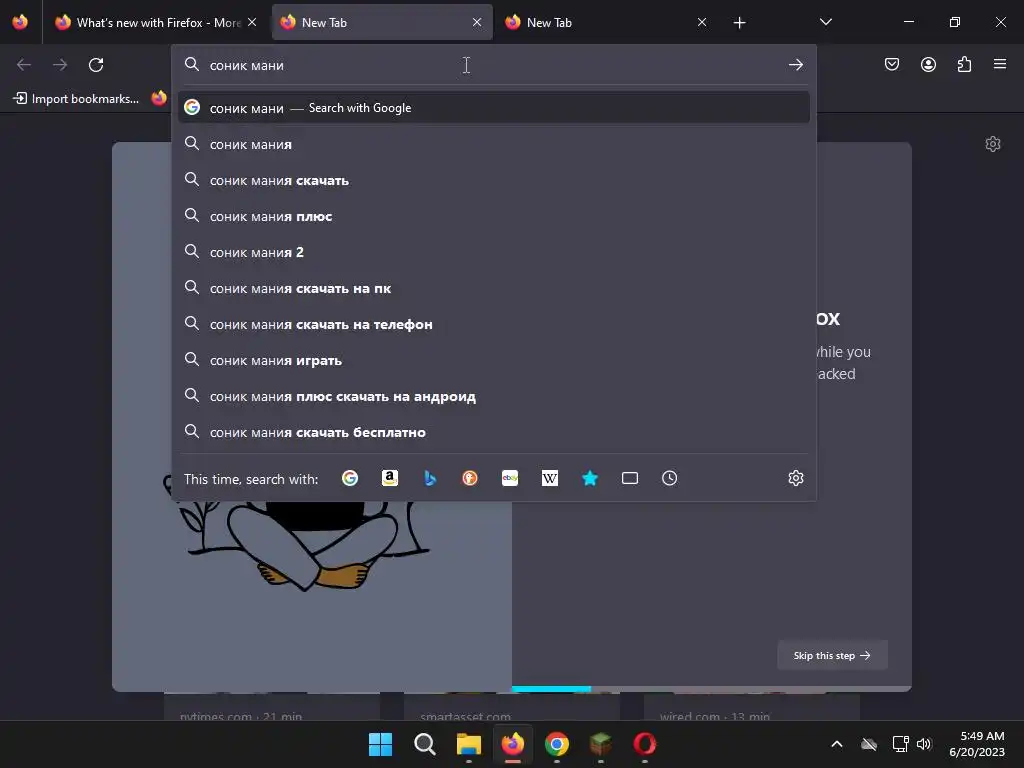Click Import bookmarks link

pos(76,99)
